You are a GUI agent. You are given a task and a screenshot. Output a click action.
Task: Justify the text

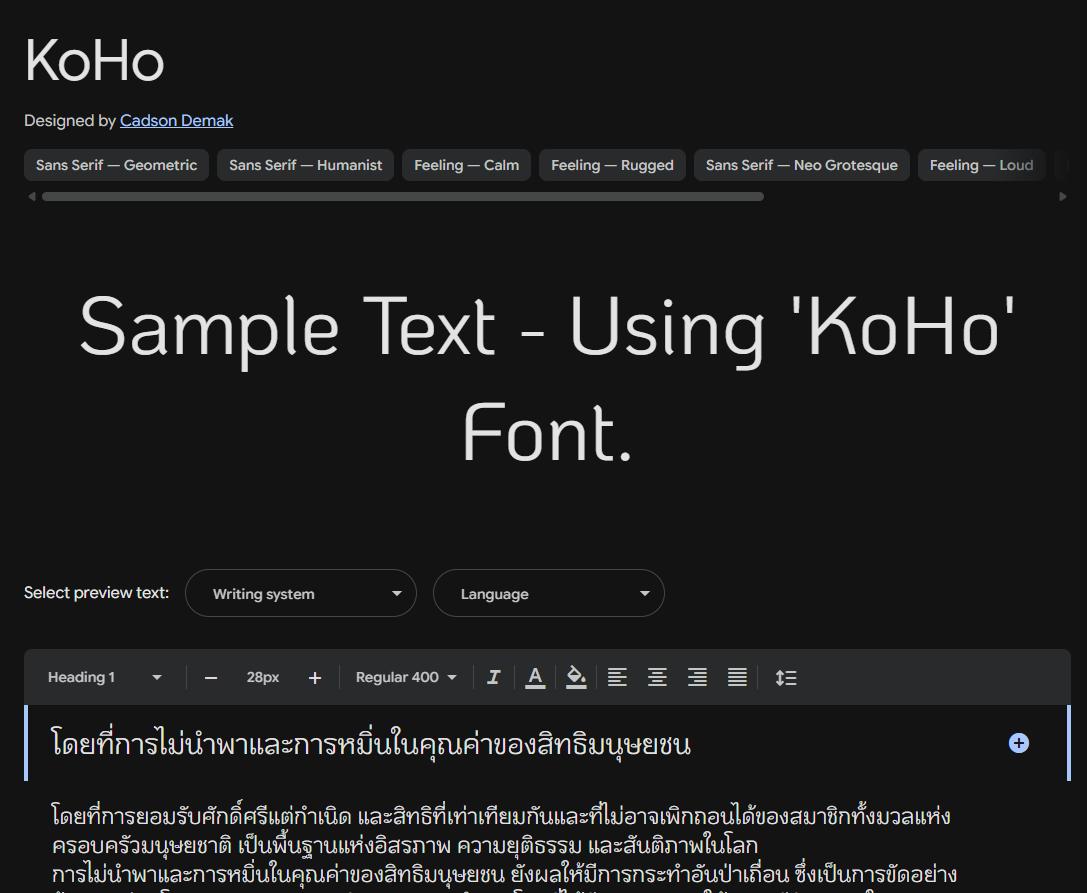[x=737, y=677]
